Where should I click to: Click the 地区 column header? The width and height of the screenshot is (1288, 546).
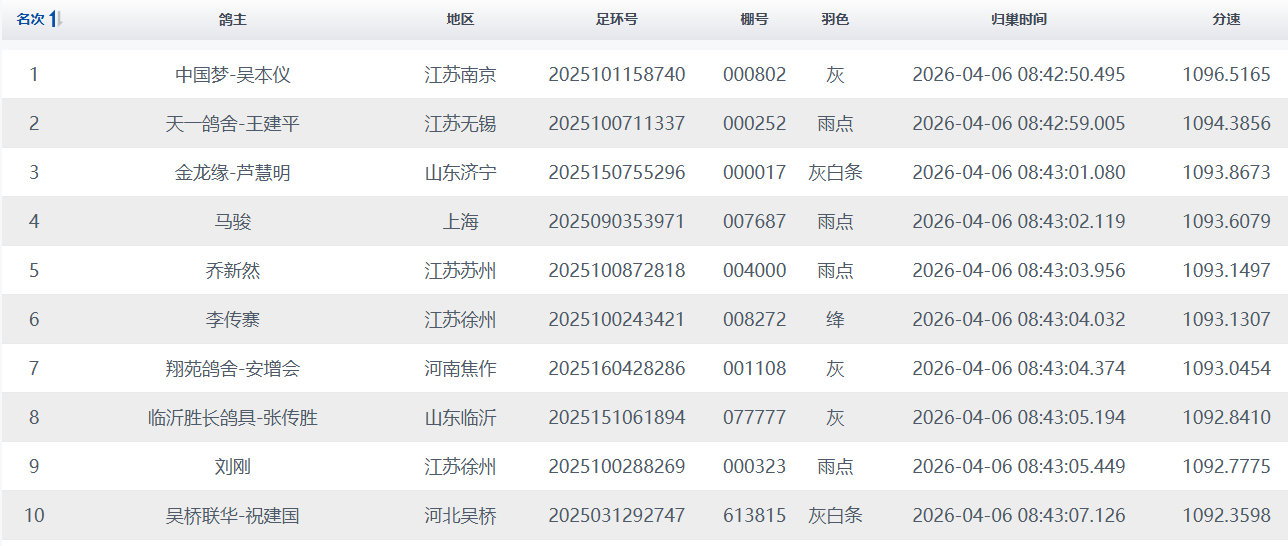460,20
